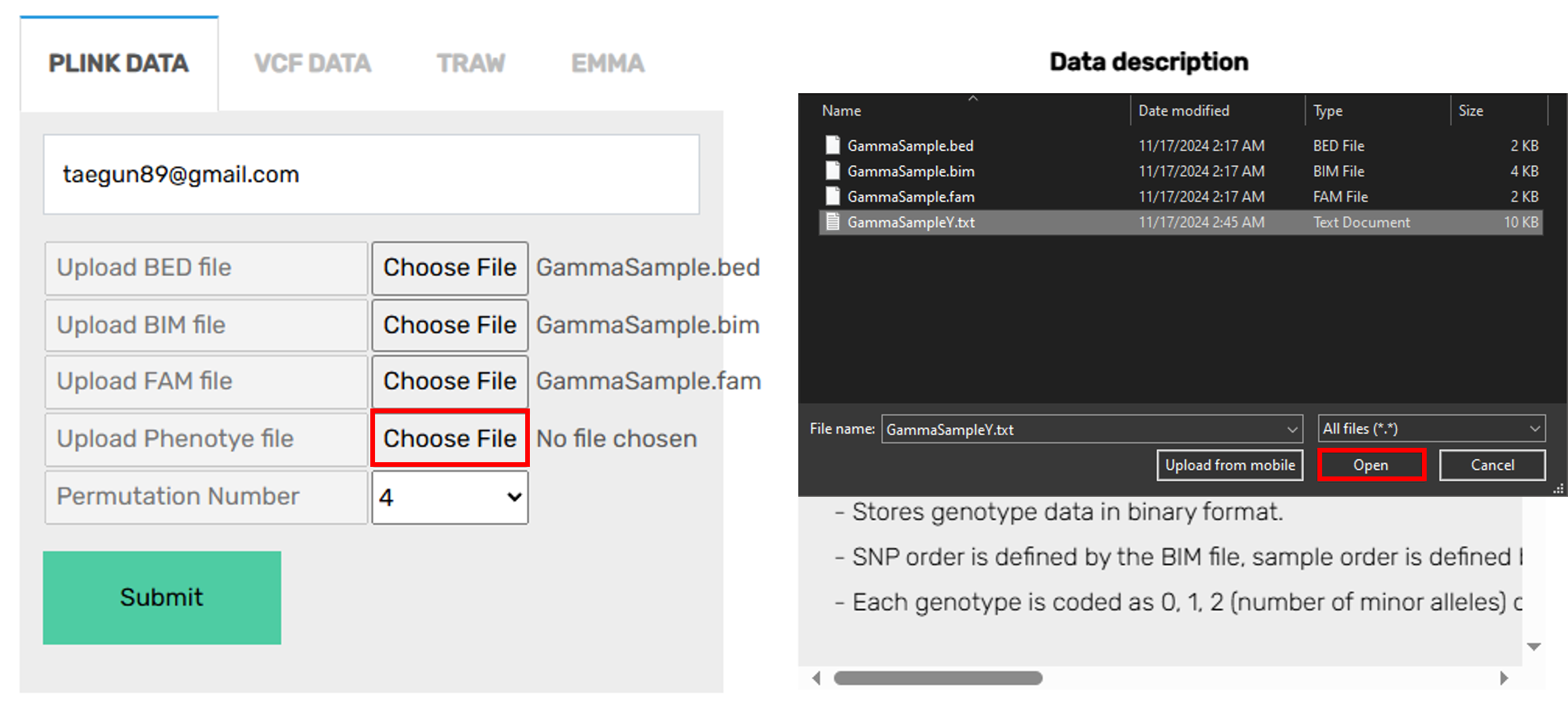Click Open in the file dialog
This screenshot has width=1568, height=717.
[x=1371, y=466]
